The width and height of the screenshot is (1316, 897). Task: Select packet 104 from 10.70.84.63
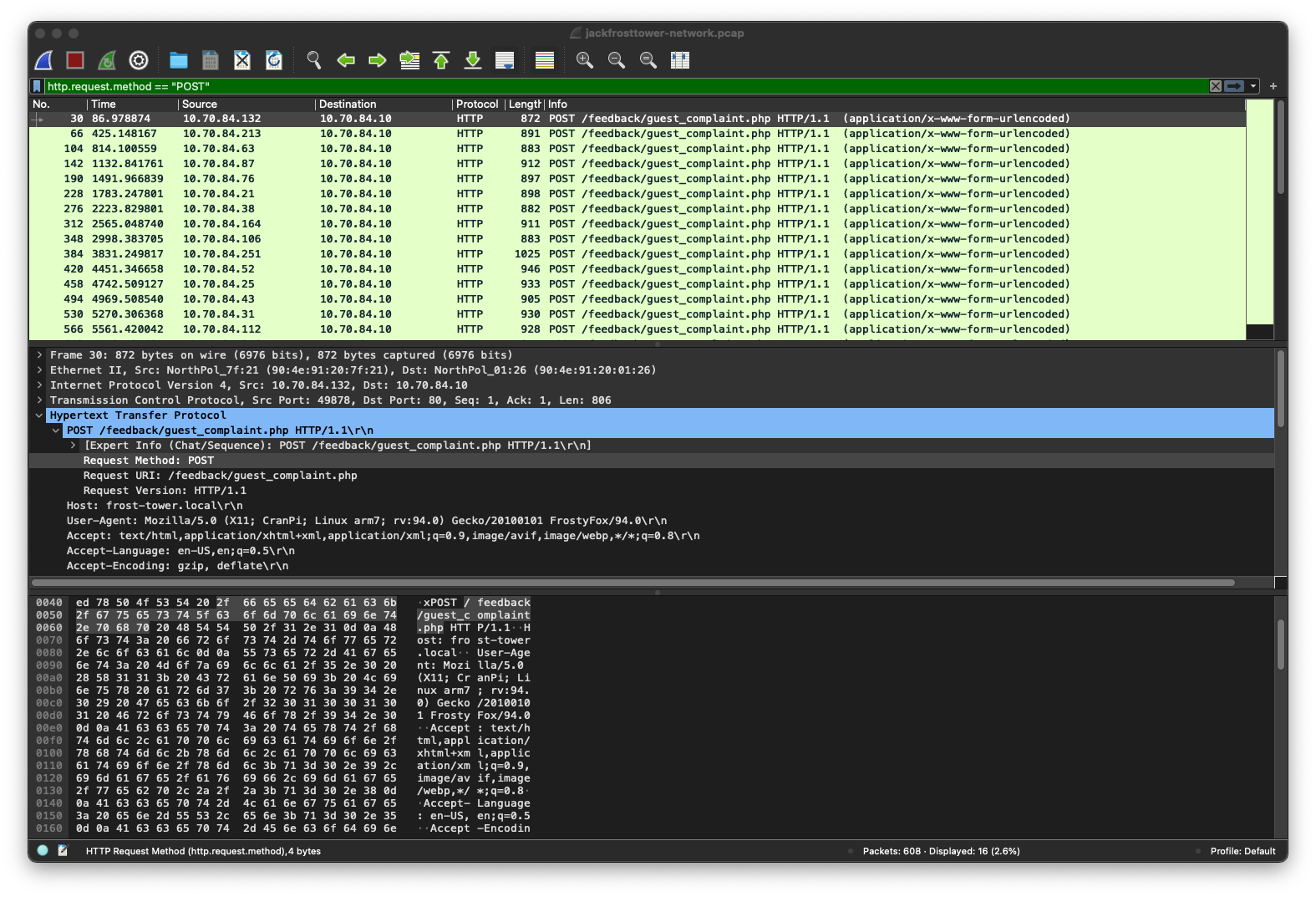[x=637, y=149]
